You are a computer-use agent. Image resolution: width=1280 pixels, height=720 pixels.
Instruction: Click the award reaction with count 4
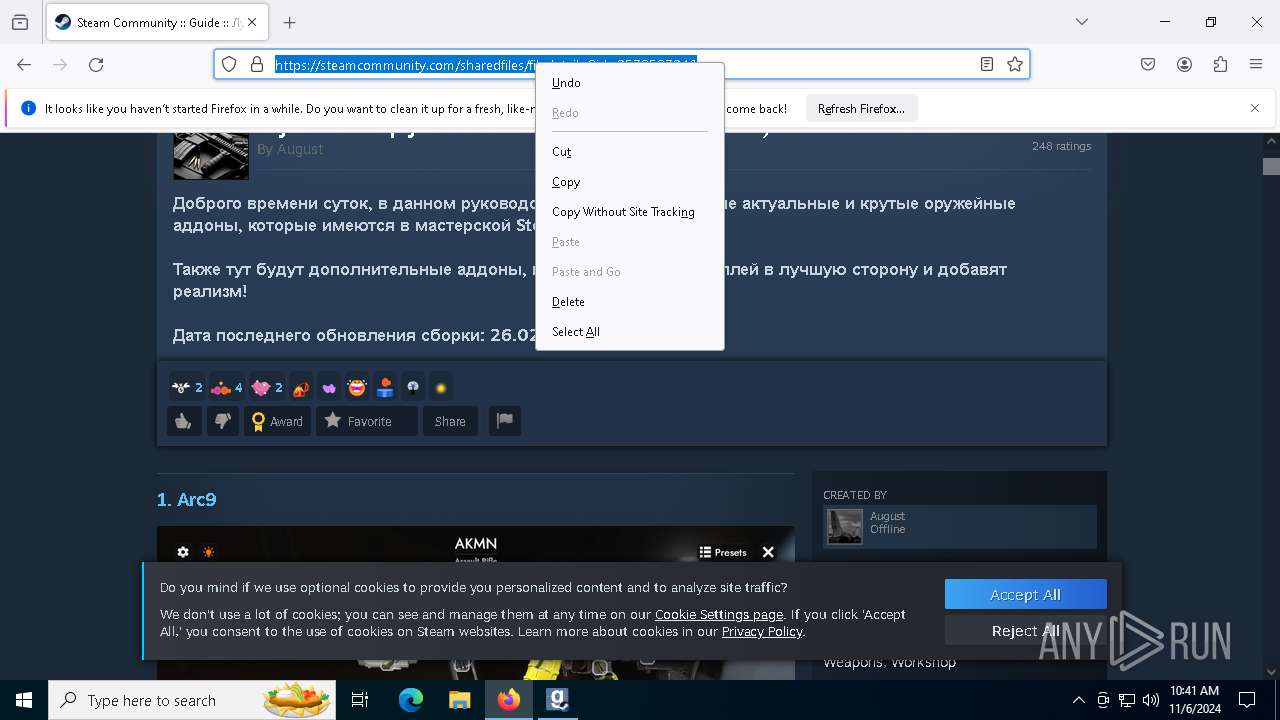pyautogui.click(x=227, y=387)
